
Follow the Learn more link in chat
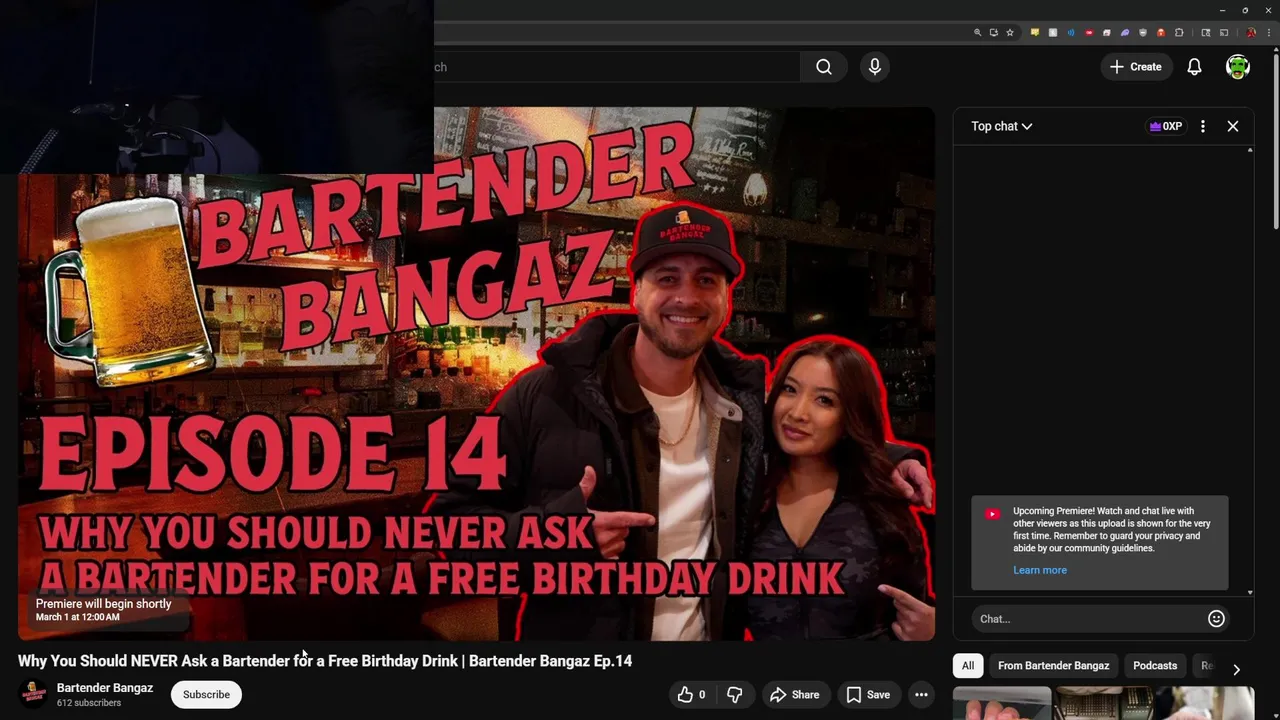(1040, 570)
